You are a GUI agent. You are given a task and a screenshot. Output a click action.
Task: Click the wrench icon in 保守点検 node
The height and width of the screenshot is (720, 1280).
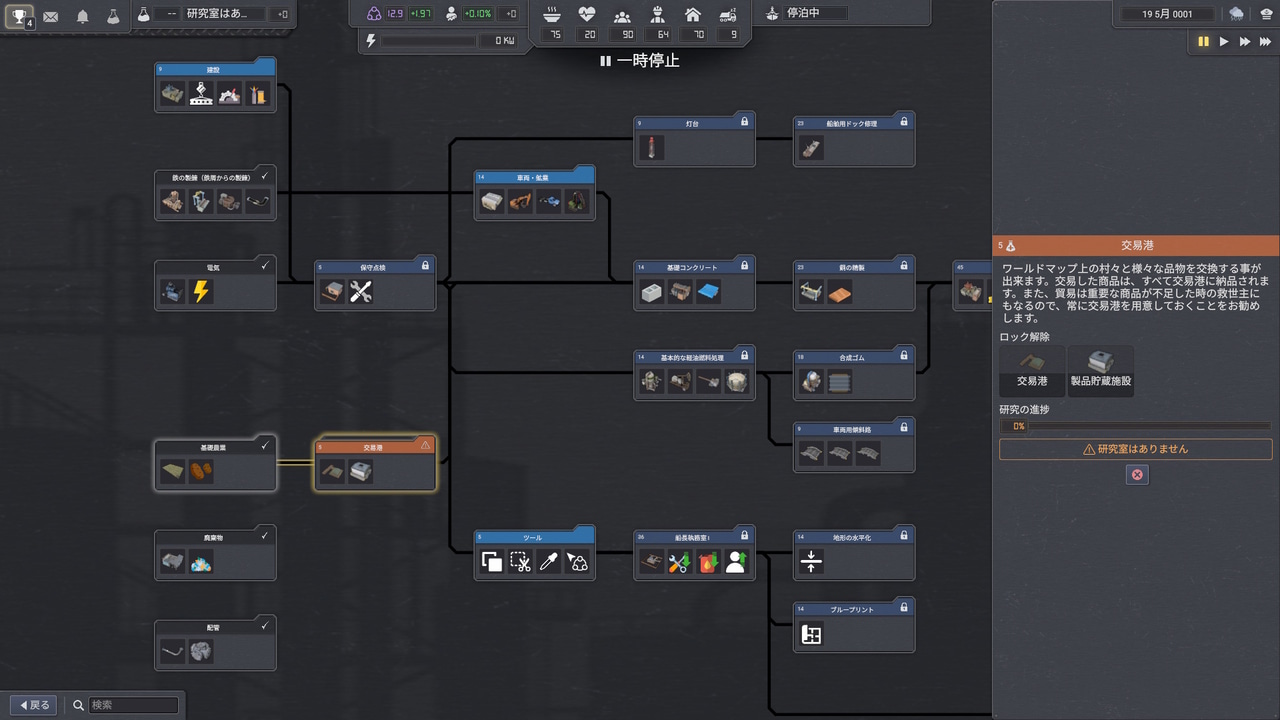361,292
